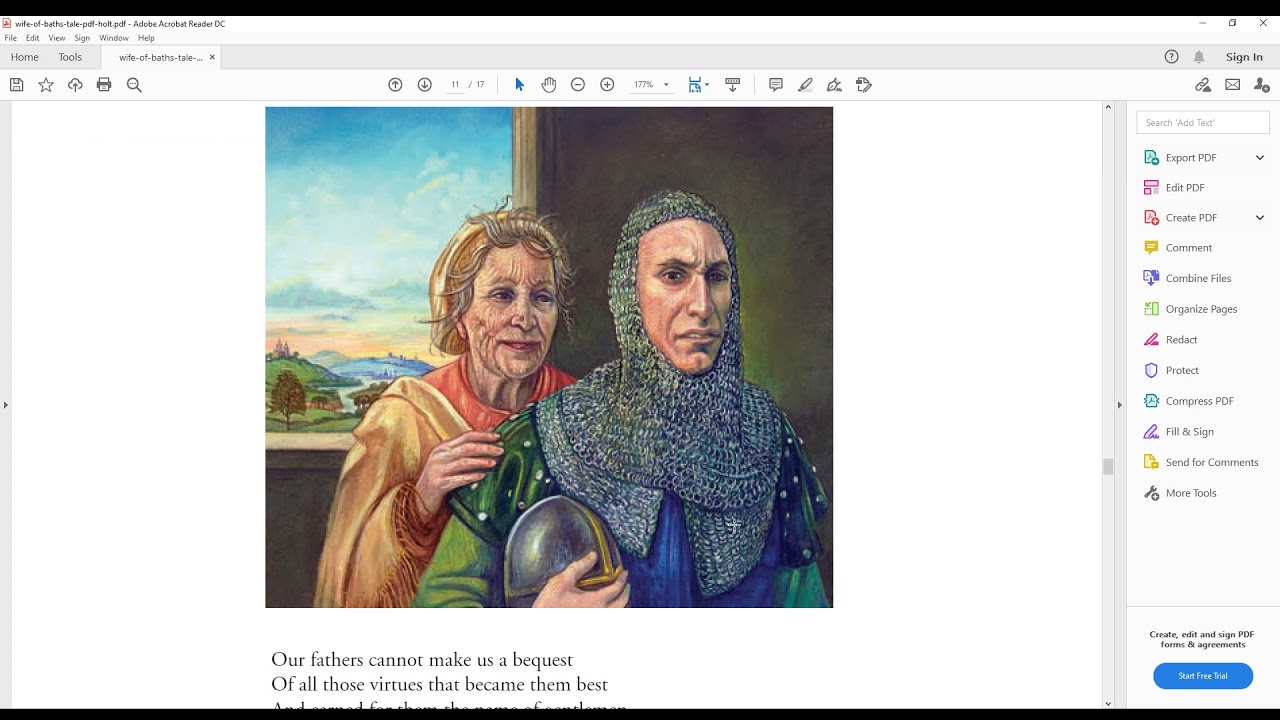
Task: Click 'Of all those virtues that became them best'
Action: pyautogui.click(x=439, y=685)
